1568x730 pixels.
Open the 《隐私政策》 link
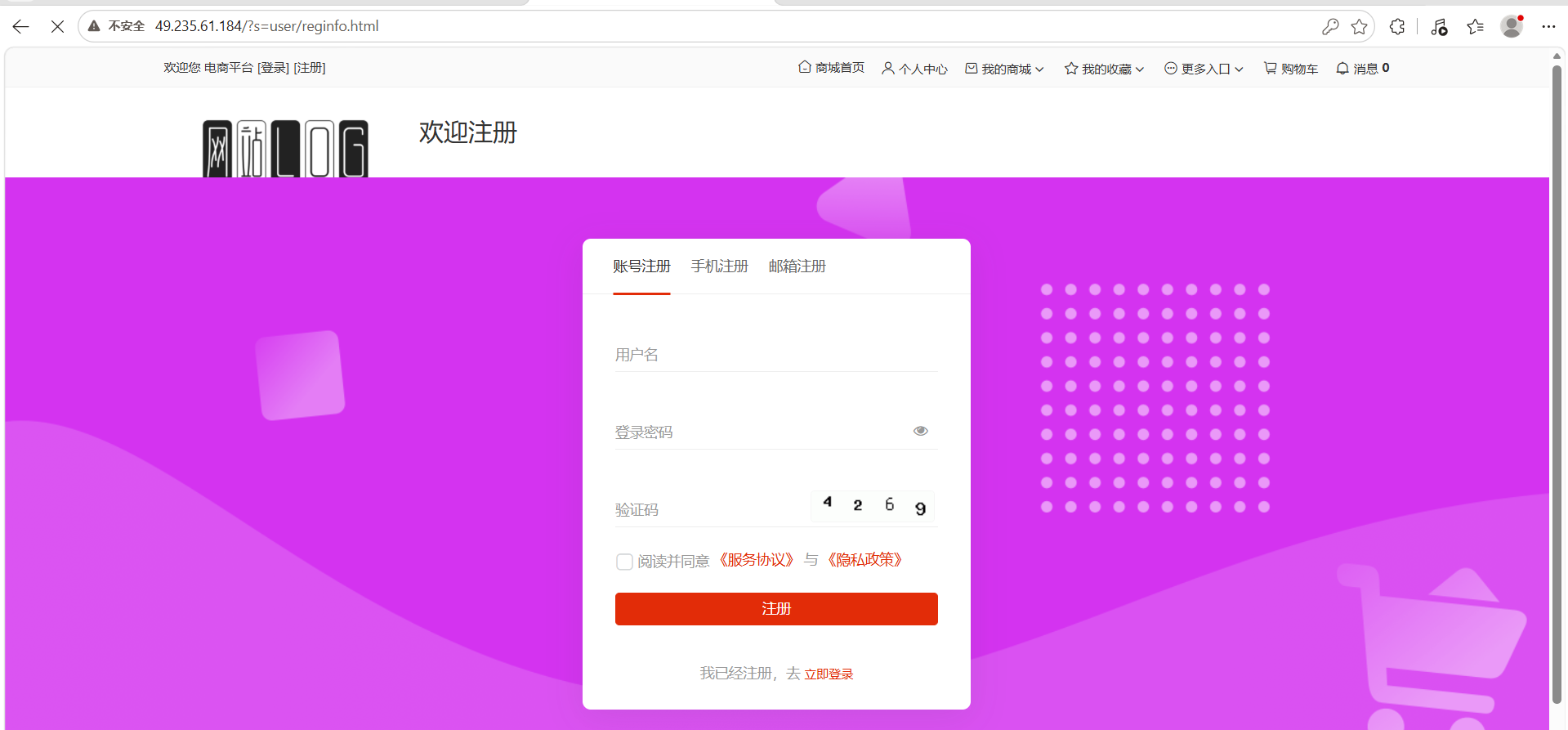click(865, 560)
